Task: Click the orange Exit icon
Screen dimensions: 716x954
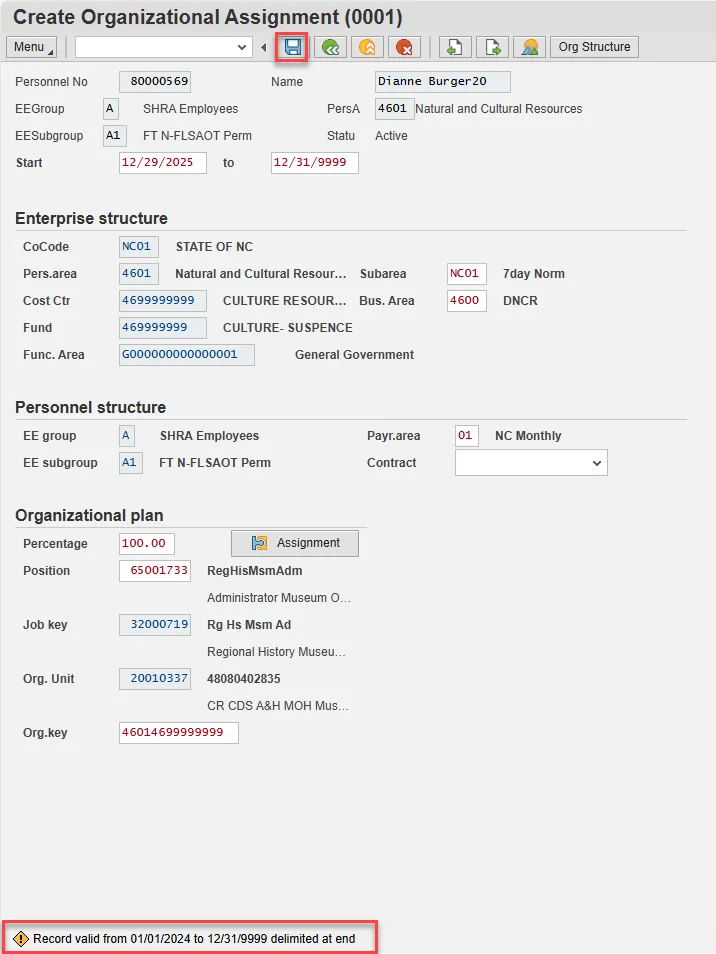Action: coord(367,47)
